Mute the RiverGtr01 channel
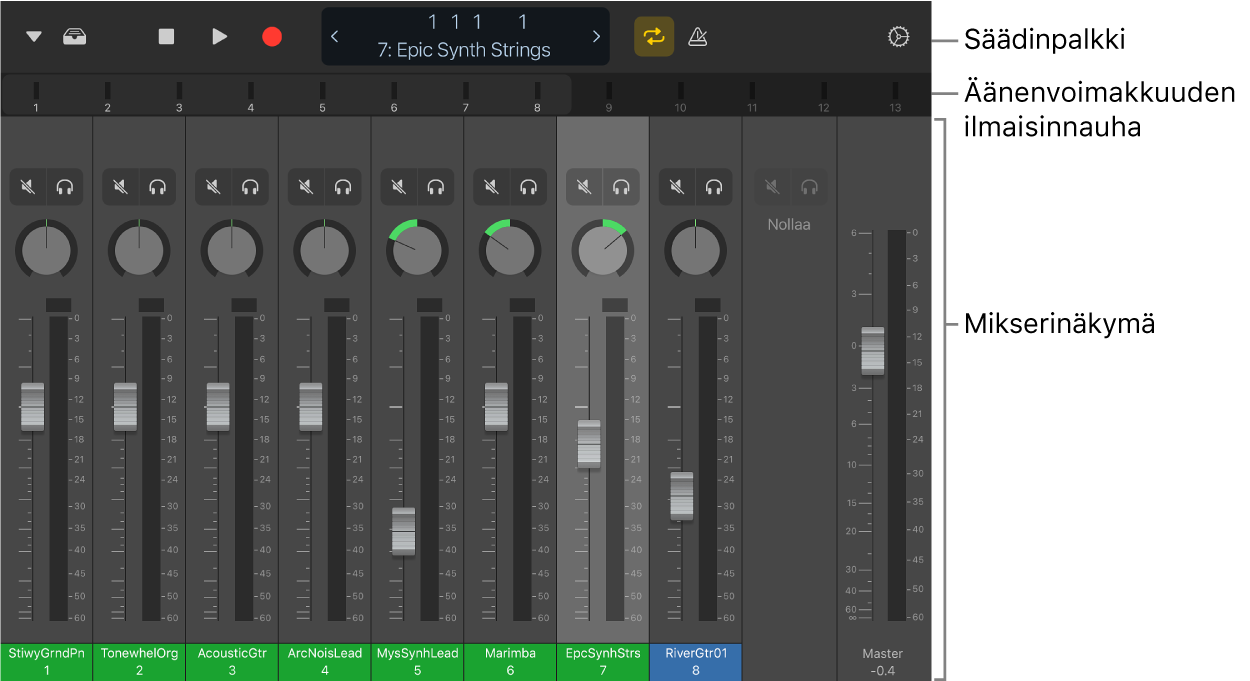The width and height of the screenshot is (1250, 681). pos(677,186)
